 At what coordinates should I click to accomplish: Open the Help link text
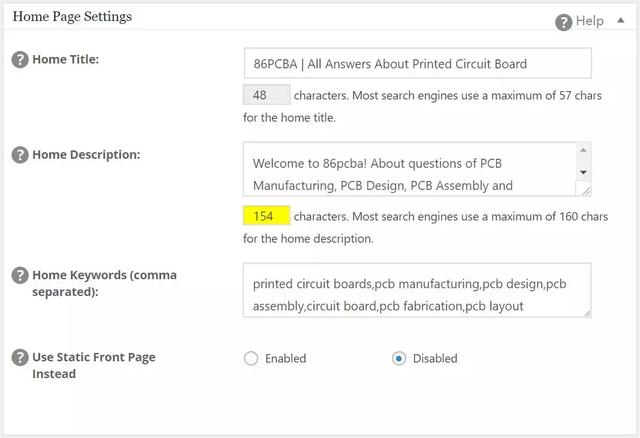tap(589, 21)
